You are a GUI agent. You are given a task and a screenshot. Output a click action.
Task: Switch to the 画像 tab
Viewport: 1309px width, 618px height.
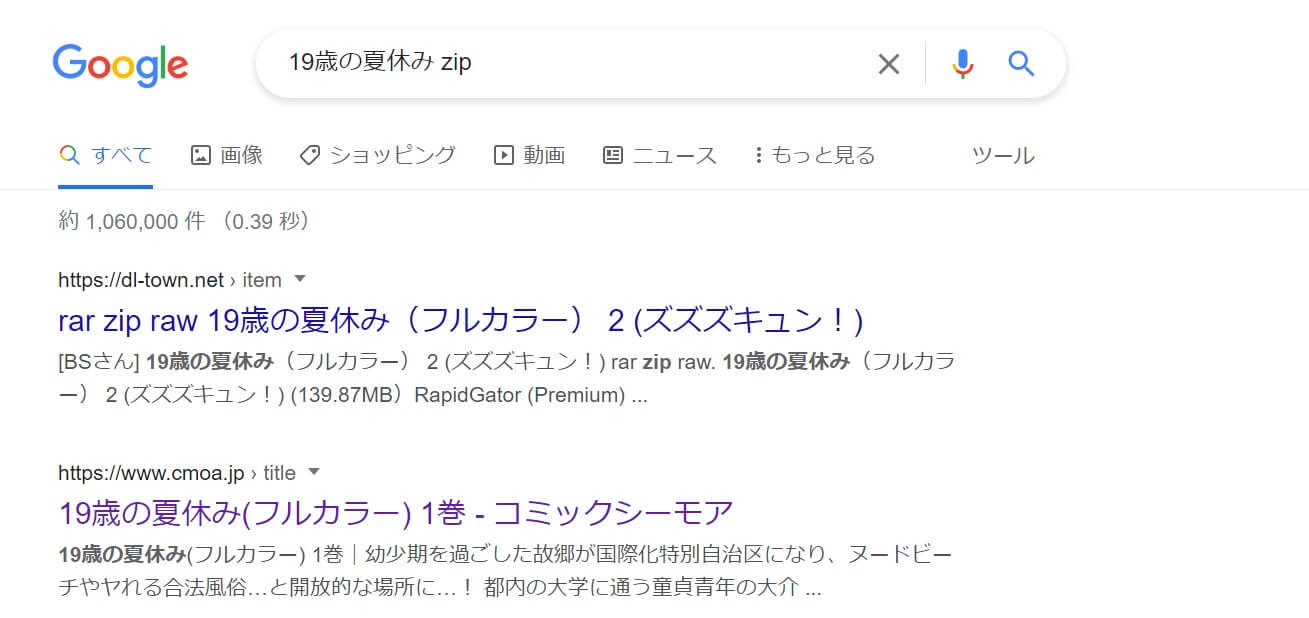pos(227,155)
